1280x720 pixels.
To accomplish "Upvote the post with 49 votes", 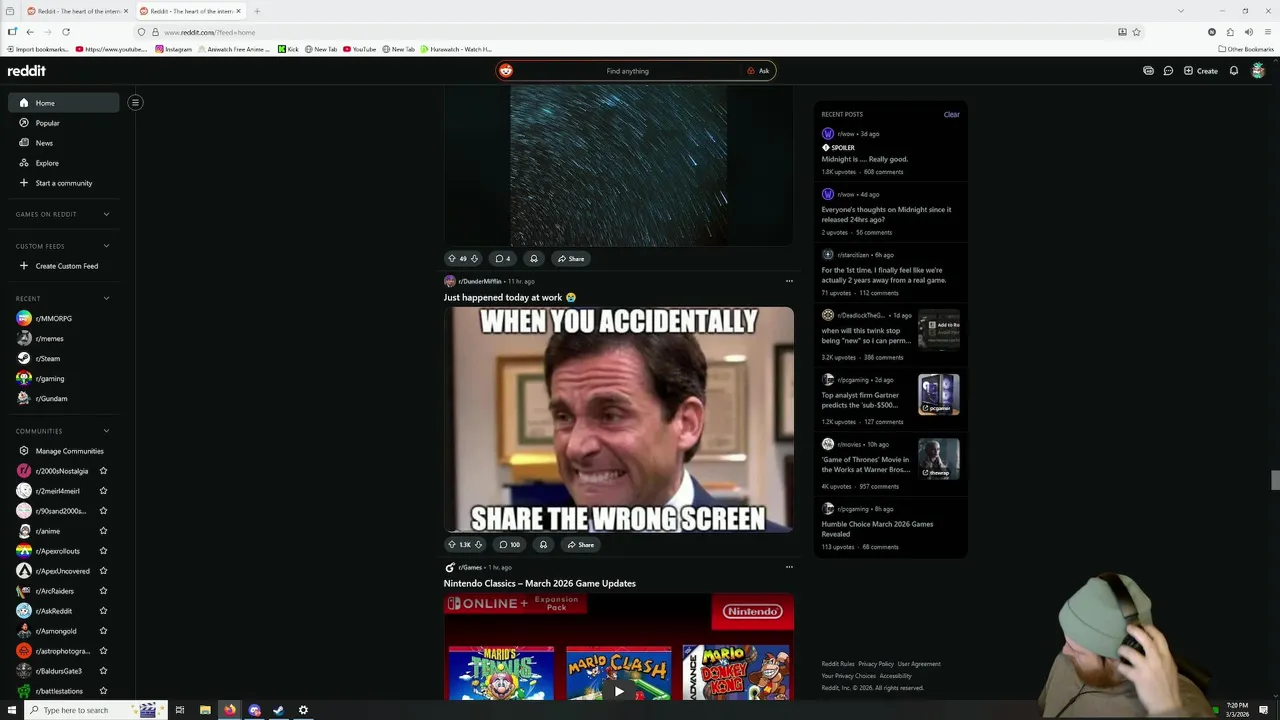I will click(x=451, y=259).
